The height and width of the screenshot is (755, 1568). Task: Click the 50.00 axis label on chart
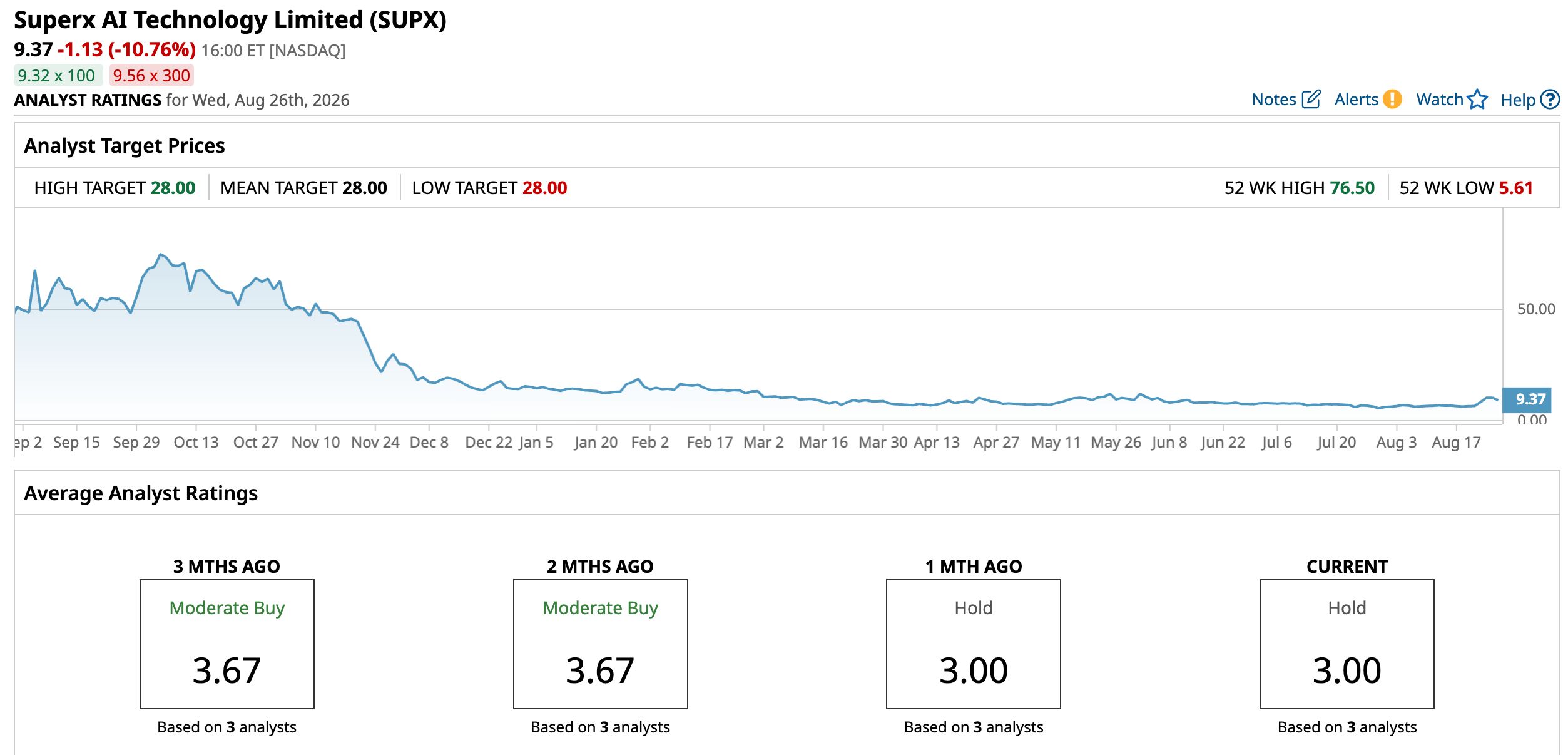coord(1535,309)
